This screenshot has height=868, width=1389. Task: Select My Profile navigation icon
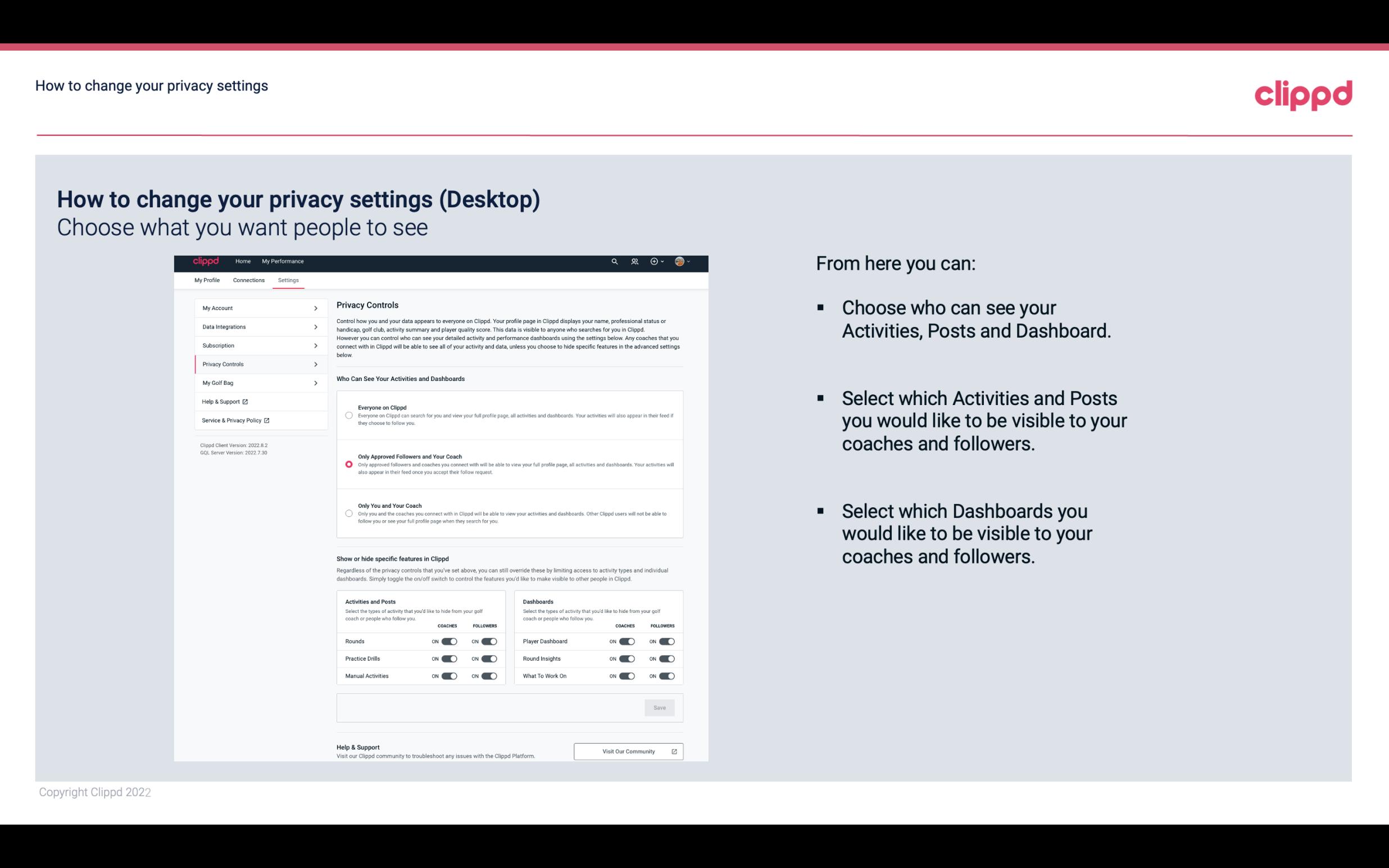click(x=207, y=280)
